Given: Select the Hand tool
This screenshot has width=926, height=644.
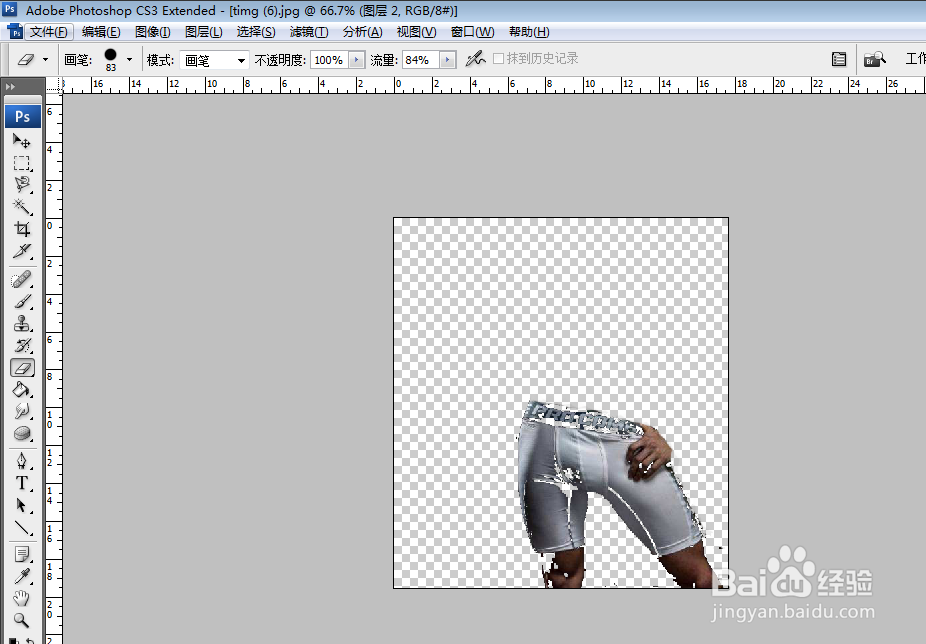Looking at the screenshot, I should (22, 599).
